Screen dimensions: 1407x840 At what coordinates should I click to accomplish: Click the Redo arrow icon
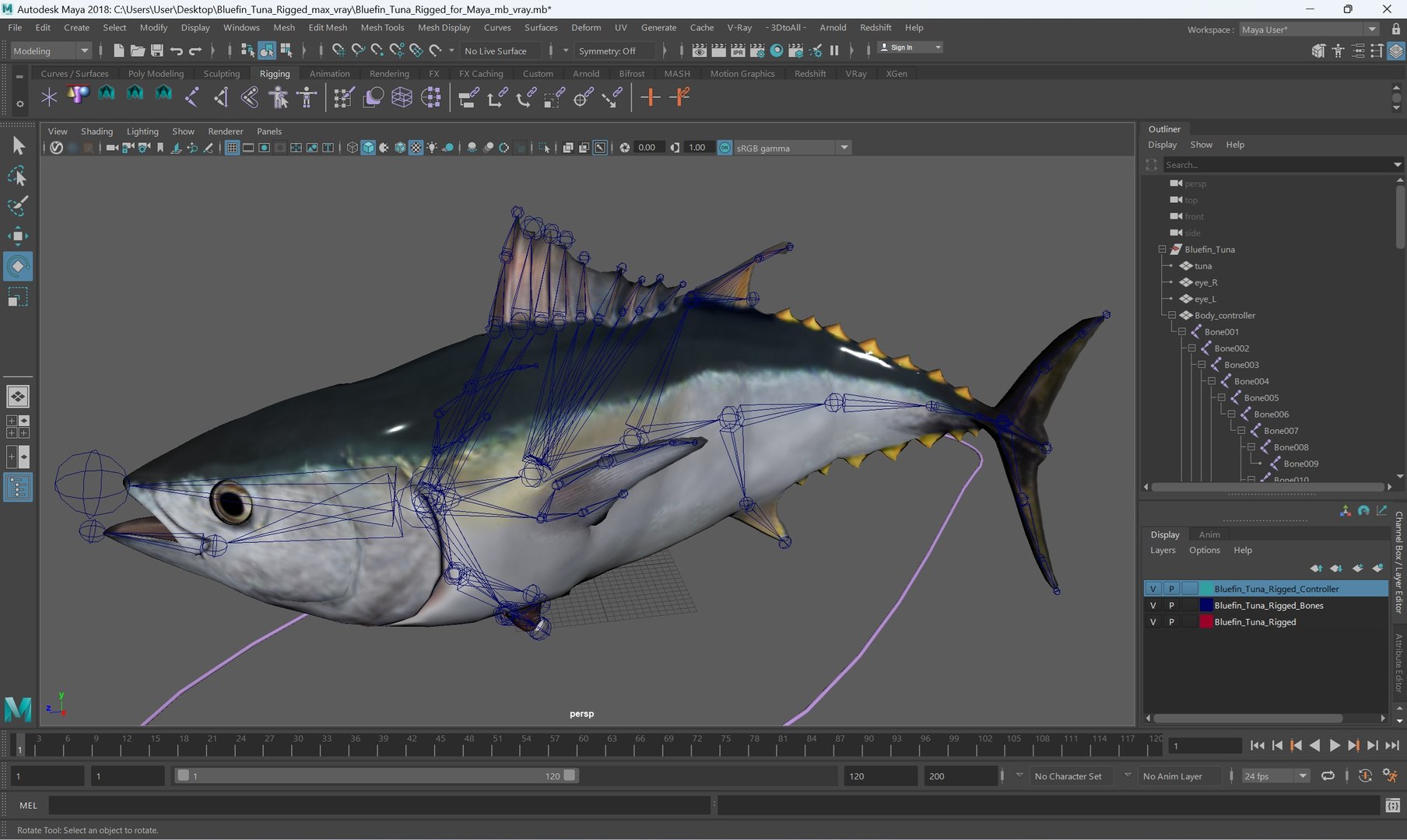coord(195,51)
